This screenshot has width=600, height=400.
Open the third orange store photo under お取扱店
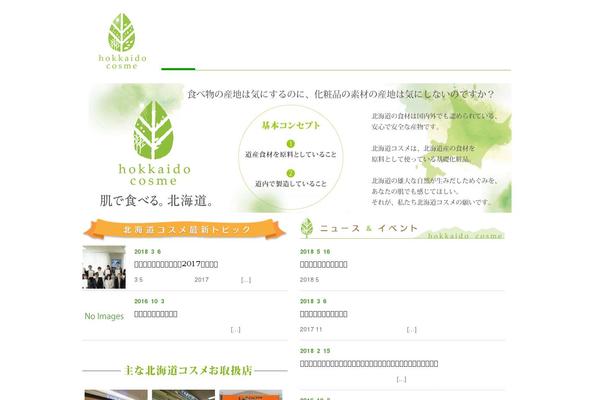pos(251,395)
